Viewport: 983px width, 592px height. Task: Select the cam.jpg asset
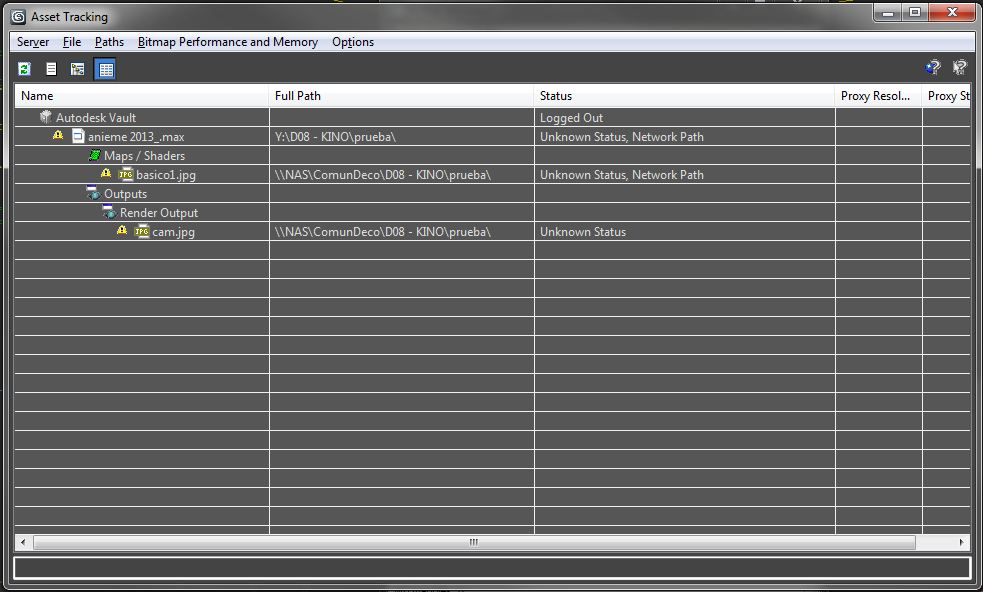point(174,232)
